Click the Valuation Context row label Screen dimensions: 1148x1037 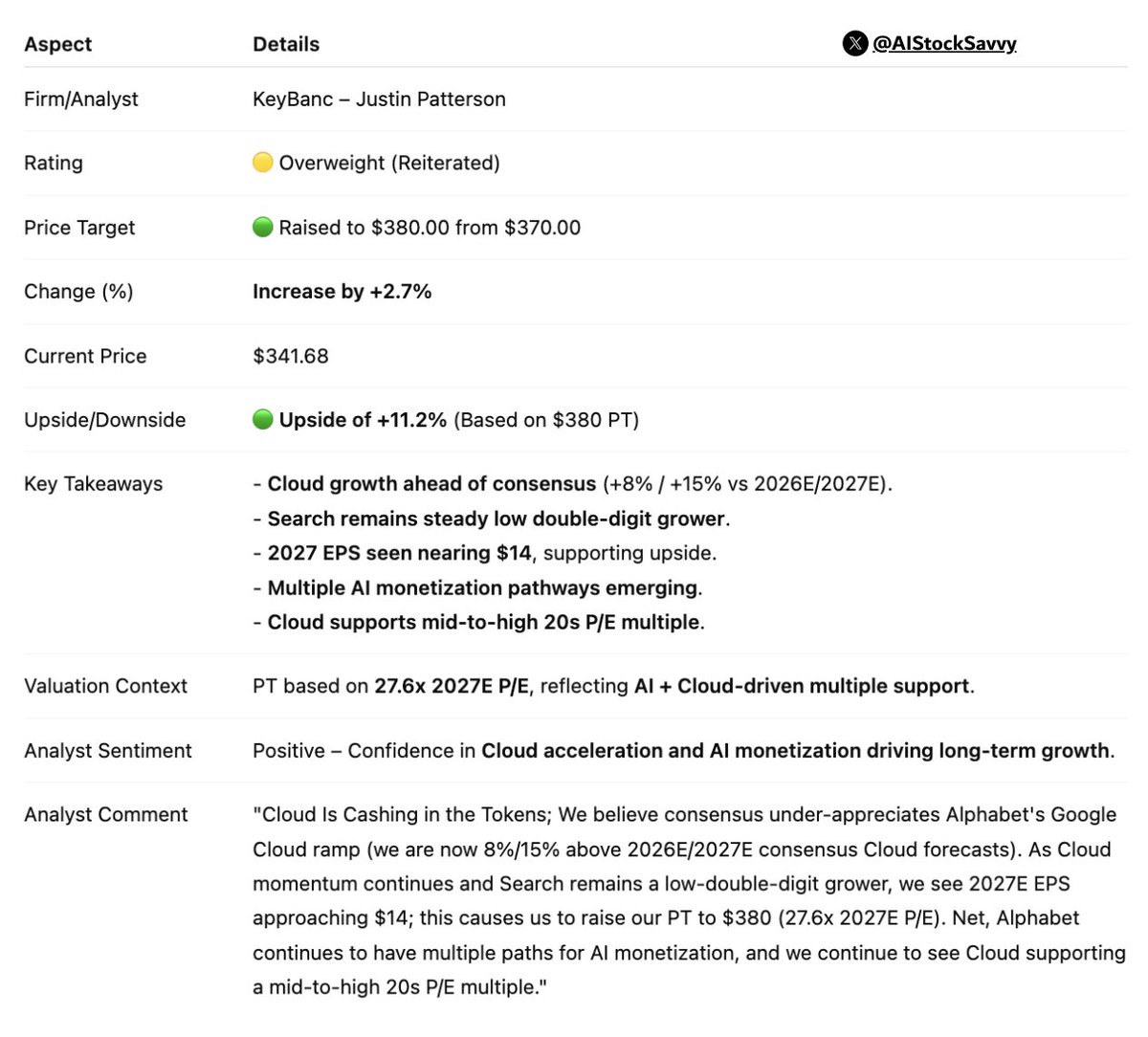click(x=106, y=686)
